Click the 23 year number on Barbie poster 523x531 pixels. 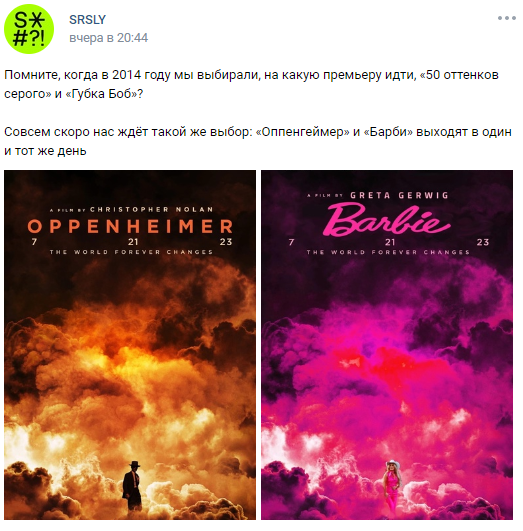(x=483, y=242)
